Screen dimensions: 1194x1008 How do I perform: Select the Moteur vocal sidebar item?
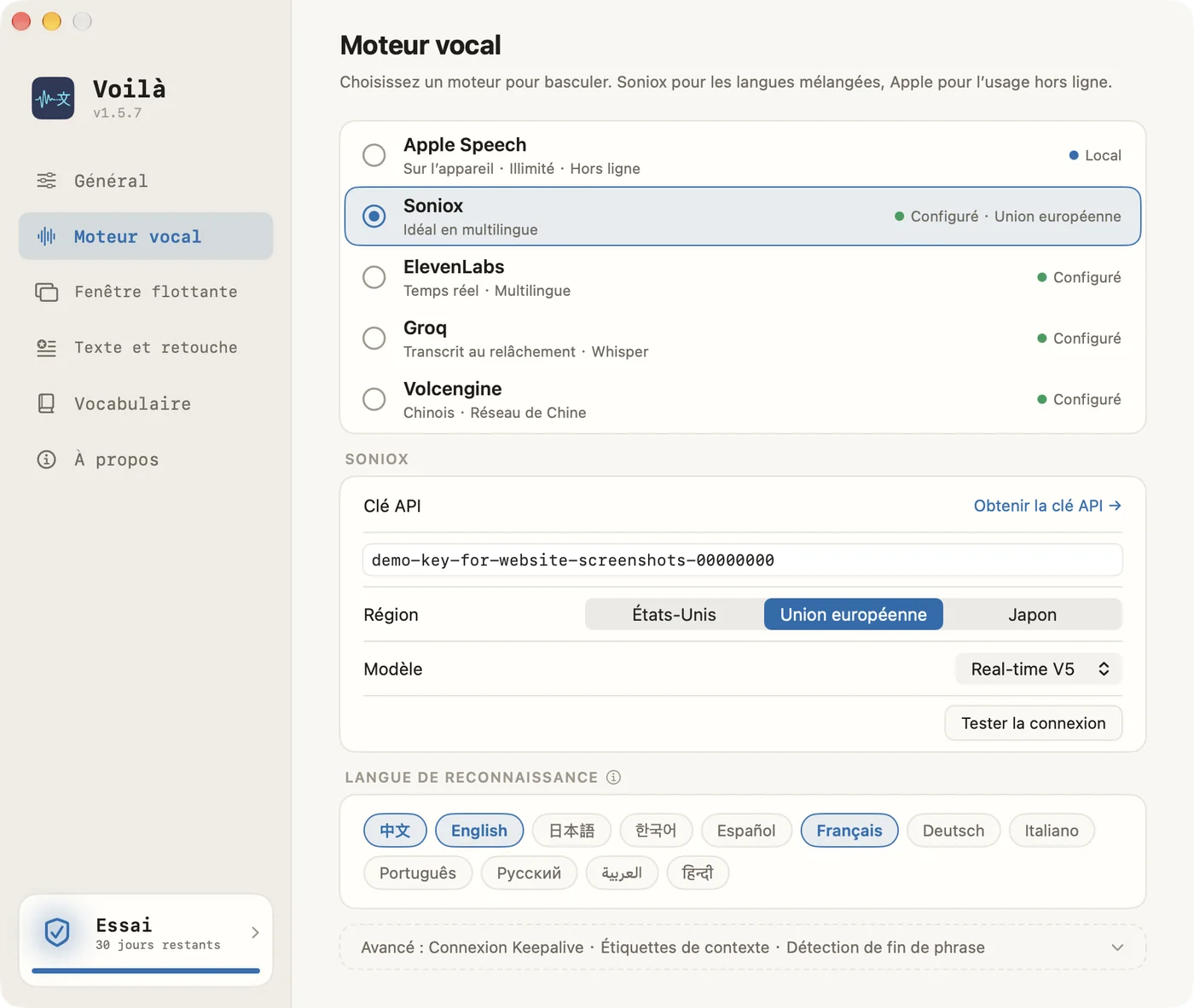pos(146,236)
